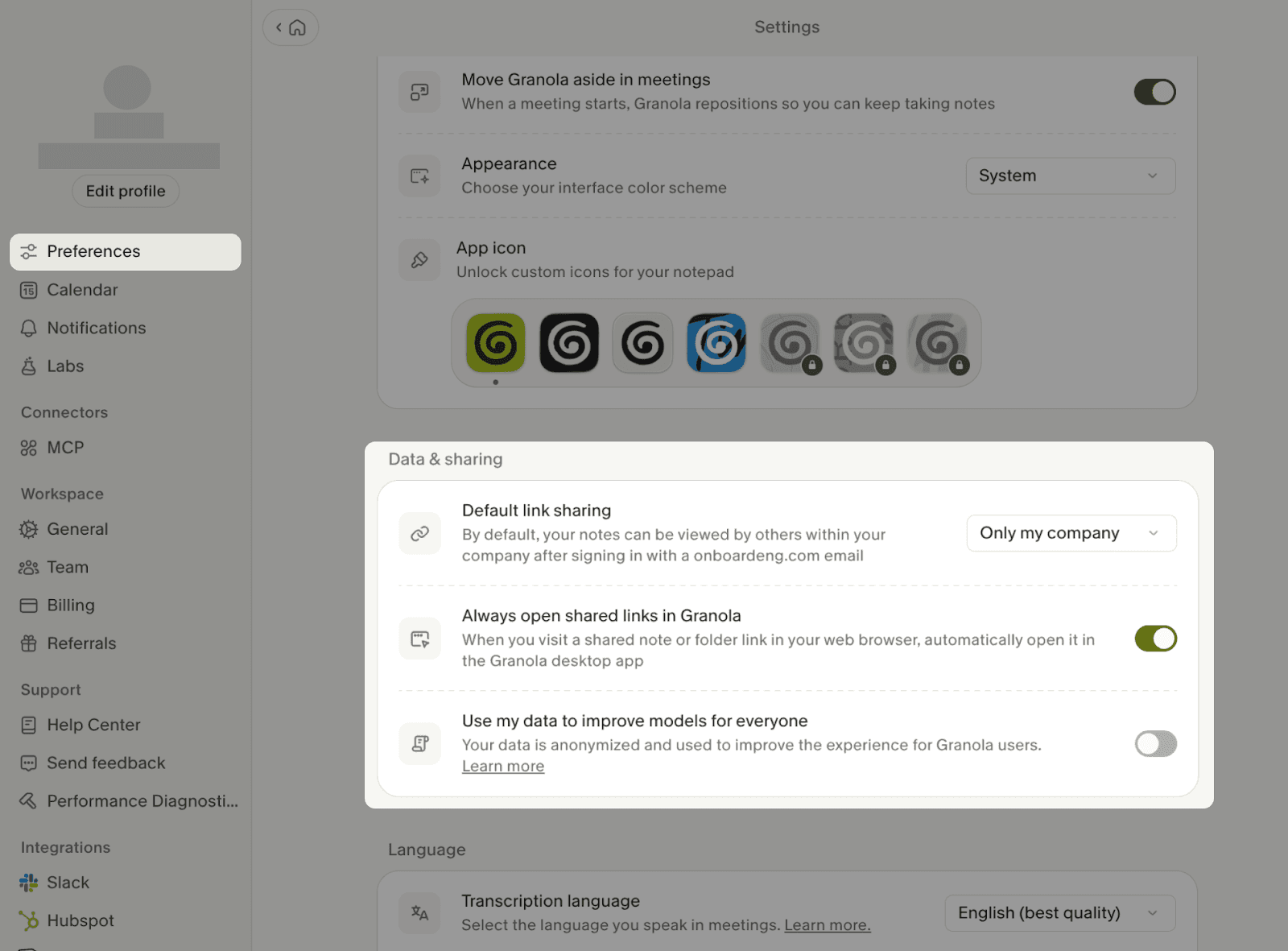
Task: Click the Notifications bell icon
Action: coord(28,328)
